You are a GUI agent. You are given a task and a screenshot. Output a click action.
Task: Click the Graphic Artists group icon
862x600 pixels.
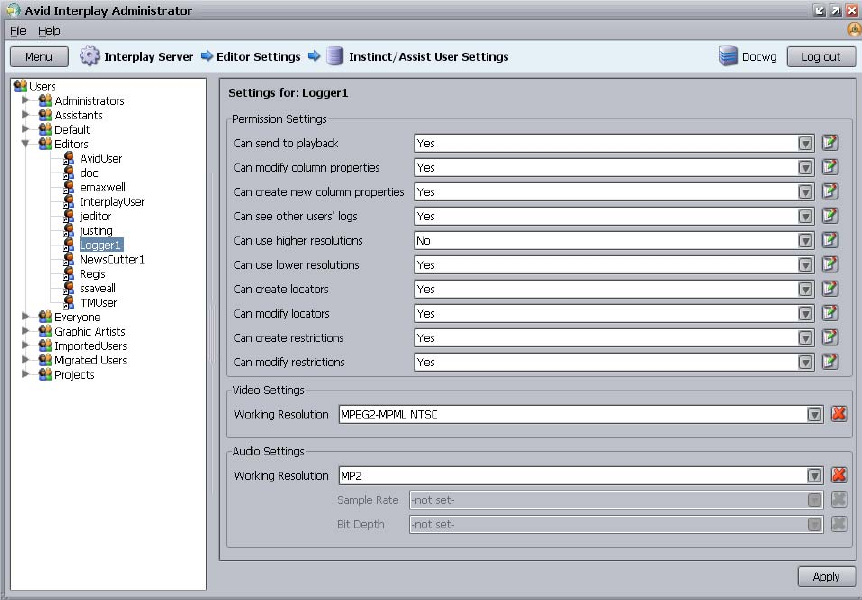(x=45, y=331)
